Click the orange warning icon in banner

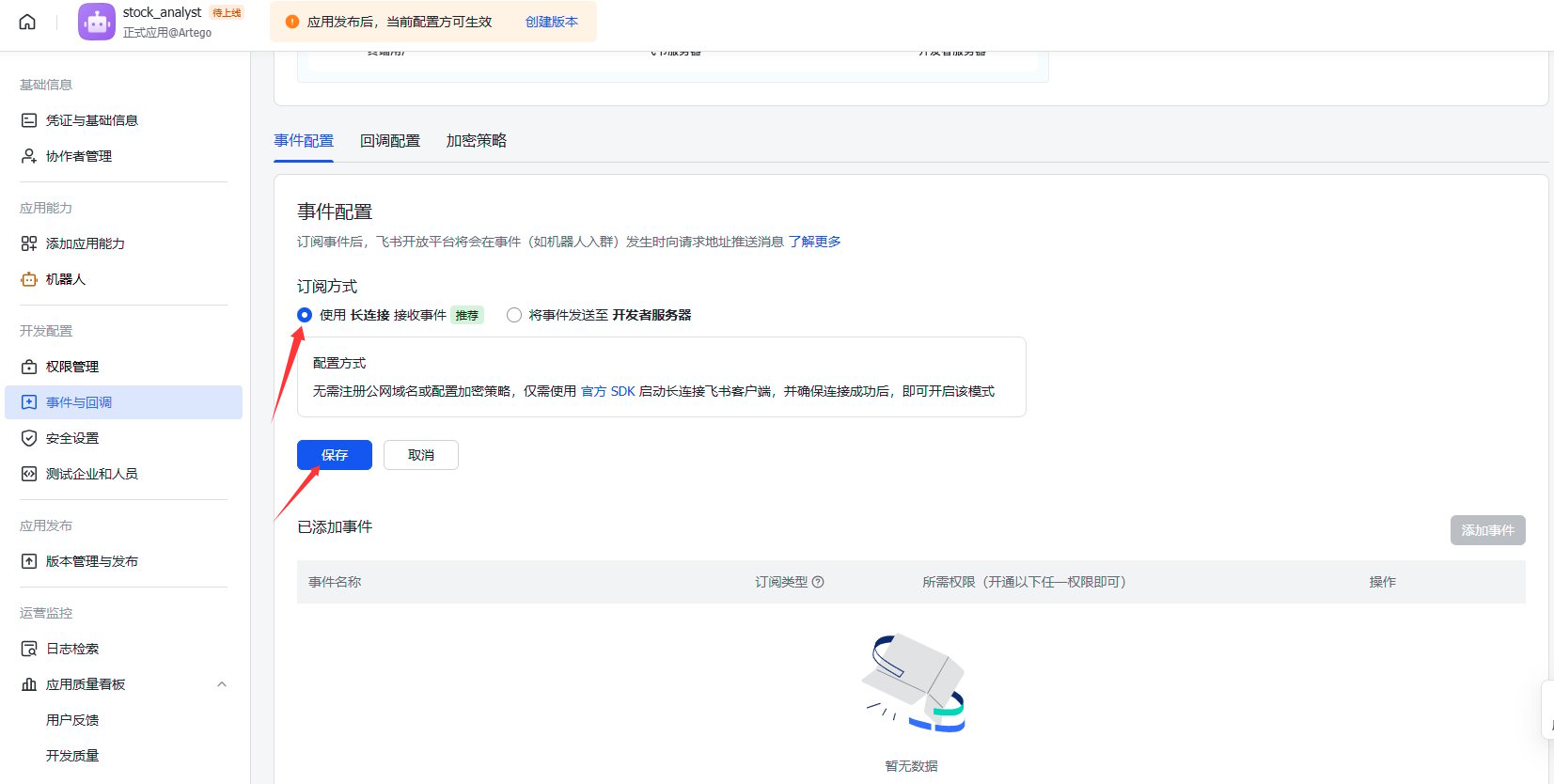point(292,22)
